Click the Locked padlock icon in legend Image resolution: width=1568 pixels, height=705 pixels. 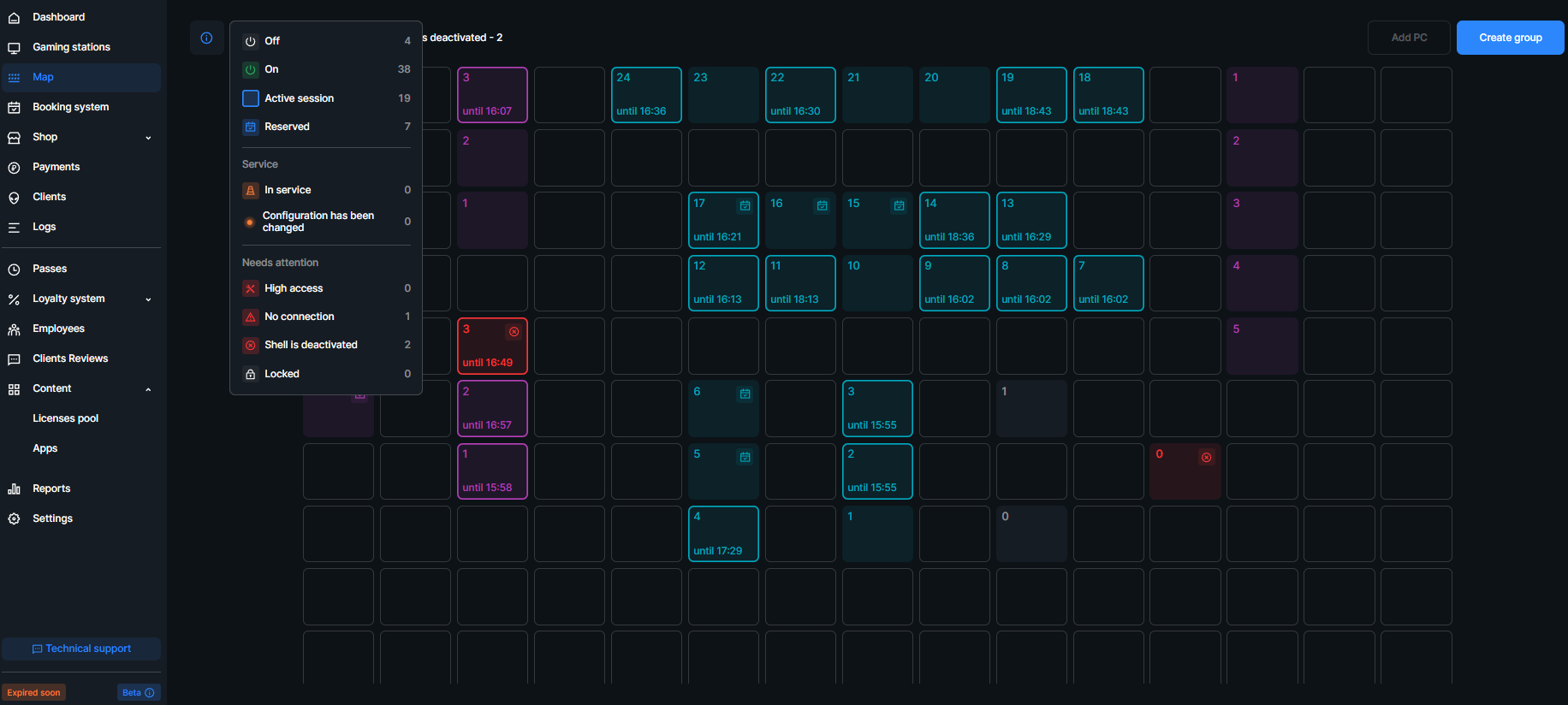[x=251, y=374]
